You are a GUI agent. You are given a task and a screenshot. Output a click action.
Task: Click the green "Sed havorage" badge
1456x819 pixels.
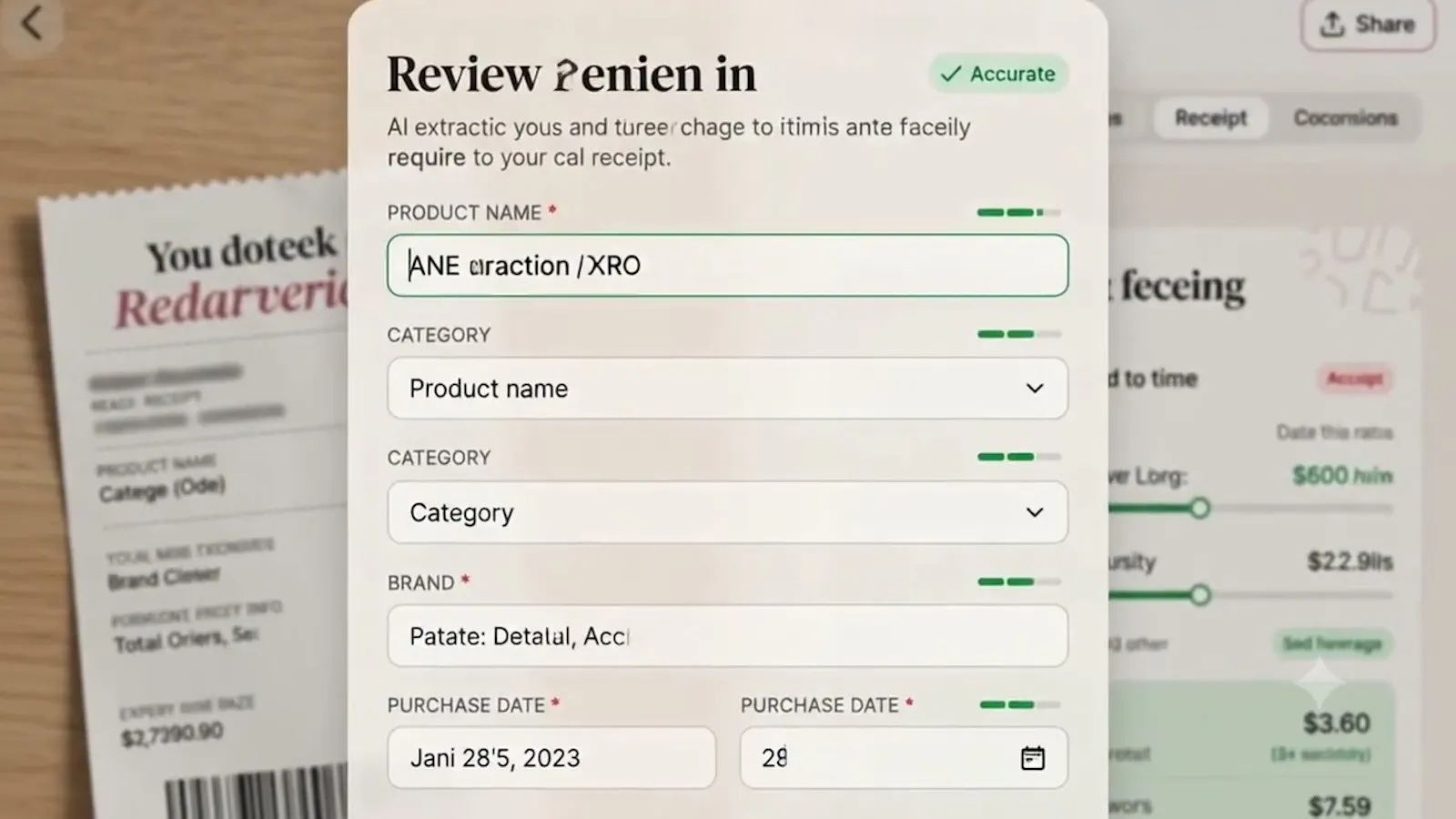[1332, 644]
